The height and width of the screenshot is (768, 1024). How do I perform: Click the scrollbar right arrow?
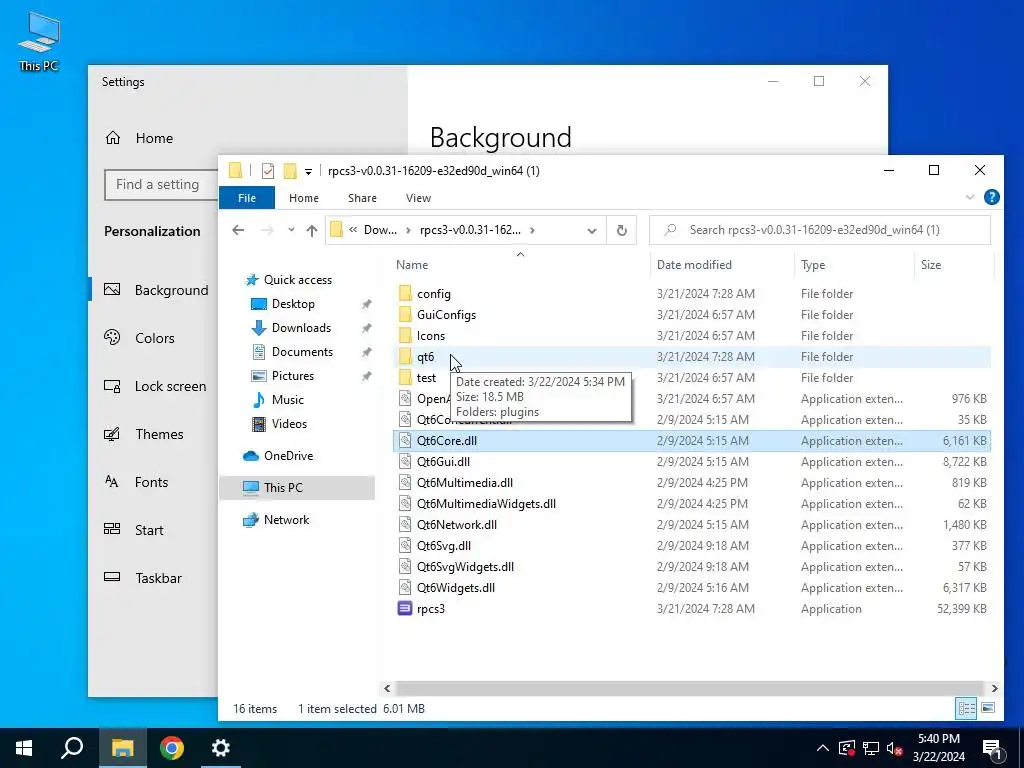[x=995, y=688]
